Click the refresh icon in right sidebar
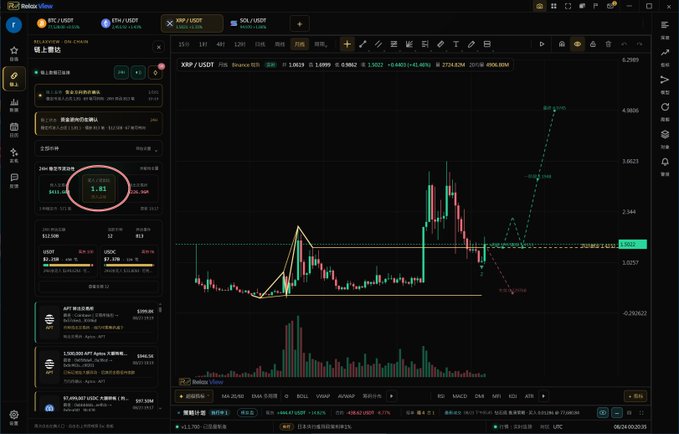Image resolution: width=679 pixels, height=434 pixels. pyautogui.click(x=665, y=109)
